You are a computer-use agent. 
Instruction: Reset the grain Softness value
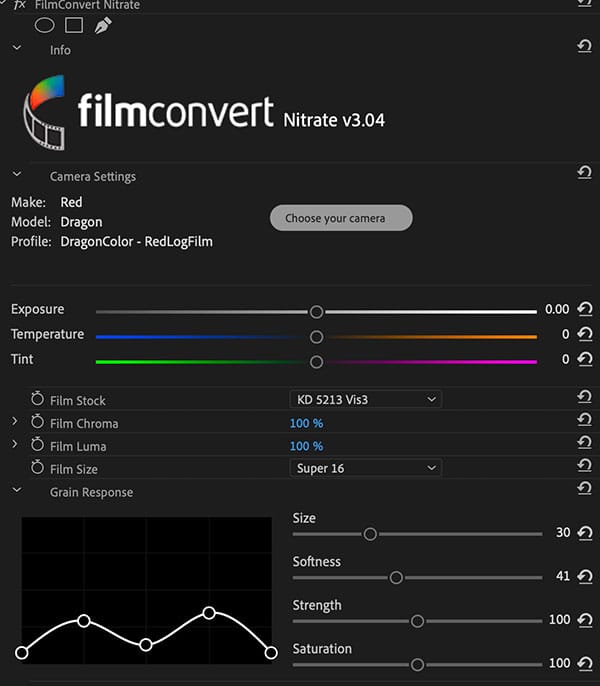pyautogui.click(x=585, y=576)
